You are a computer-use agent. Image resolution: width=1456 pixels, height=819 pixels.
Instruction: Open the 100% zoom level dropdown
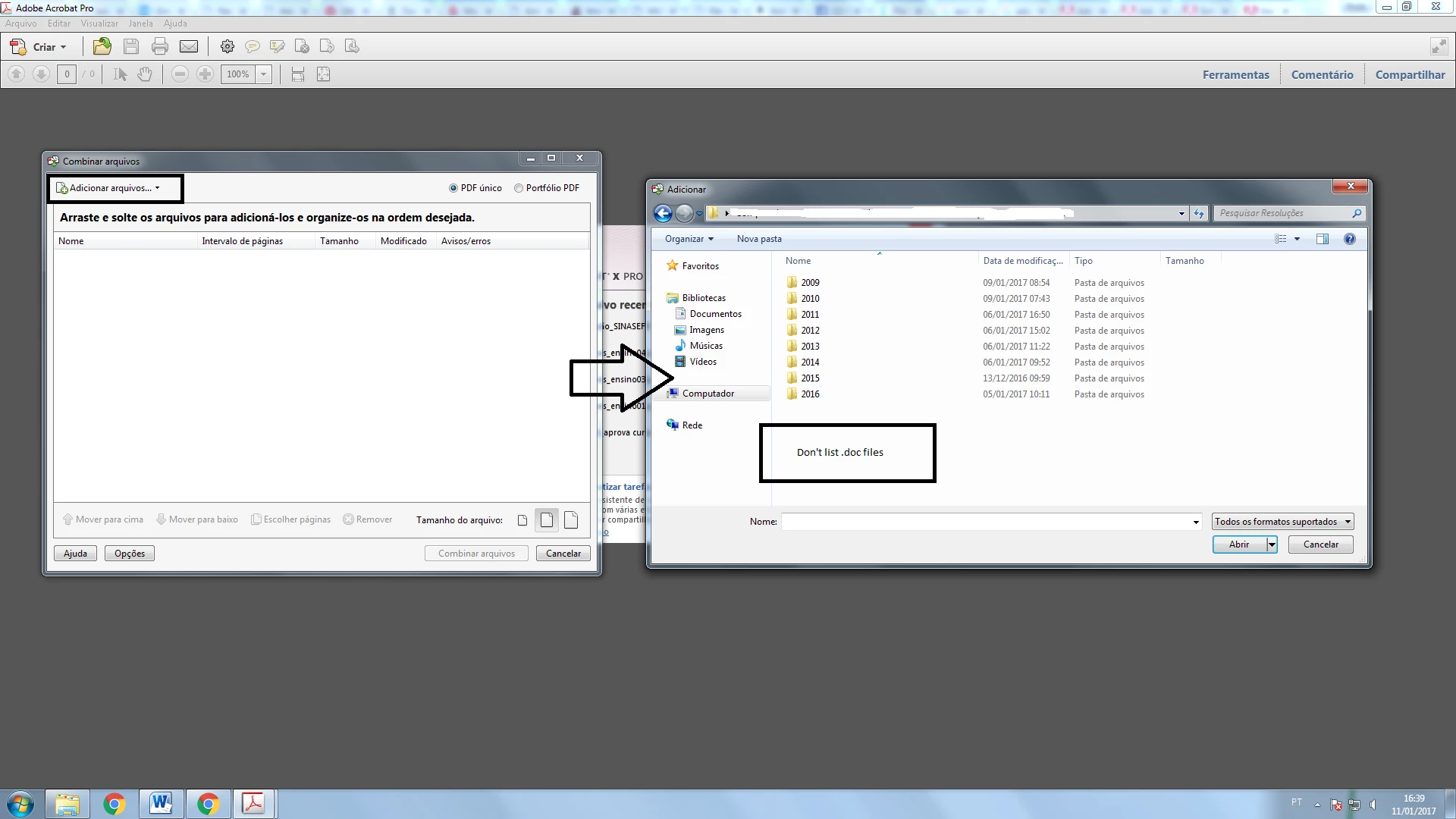pos(264,74)
